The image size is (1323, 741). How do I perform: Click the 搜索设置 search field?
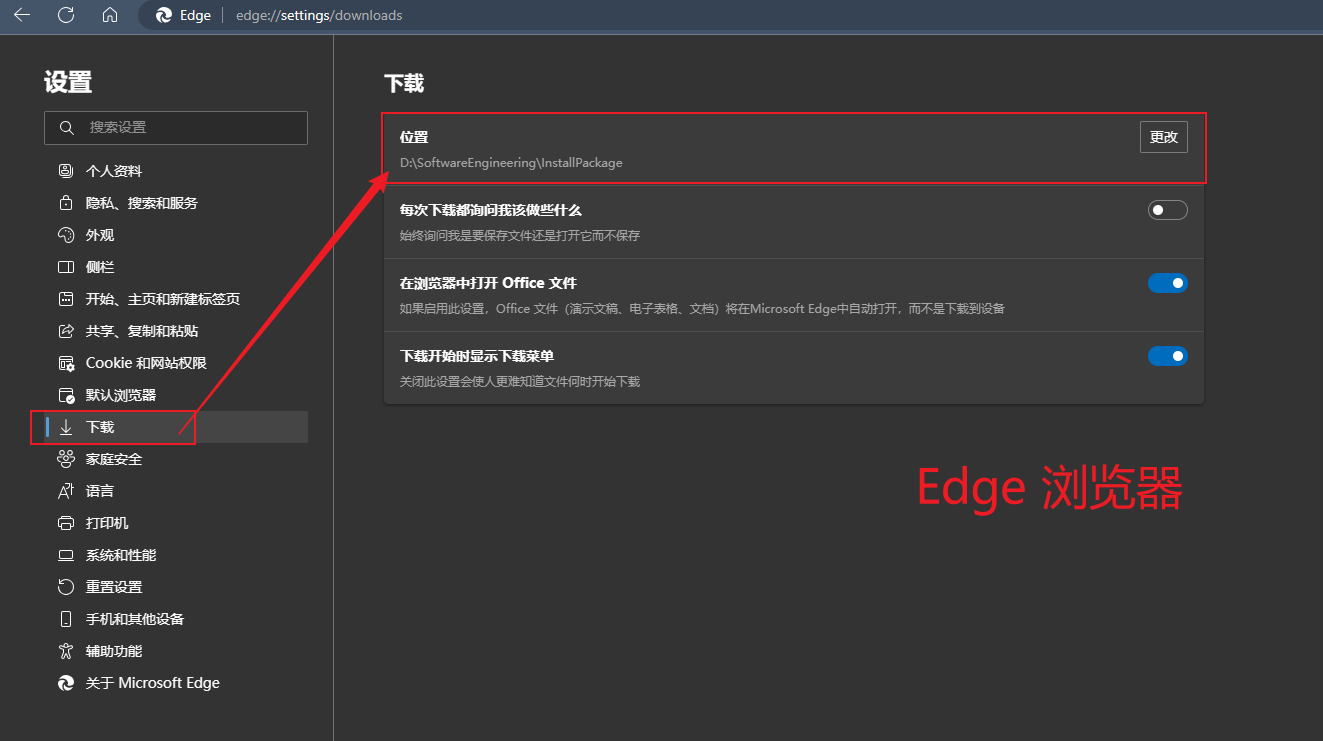click(x=176, y=127)
